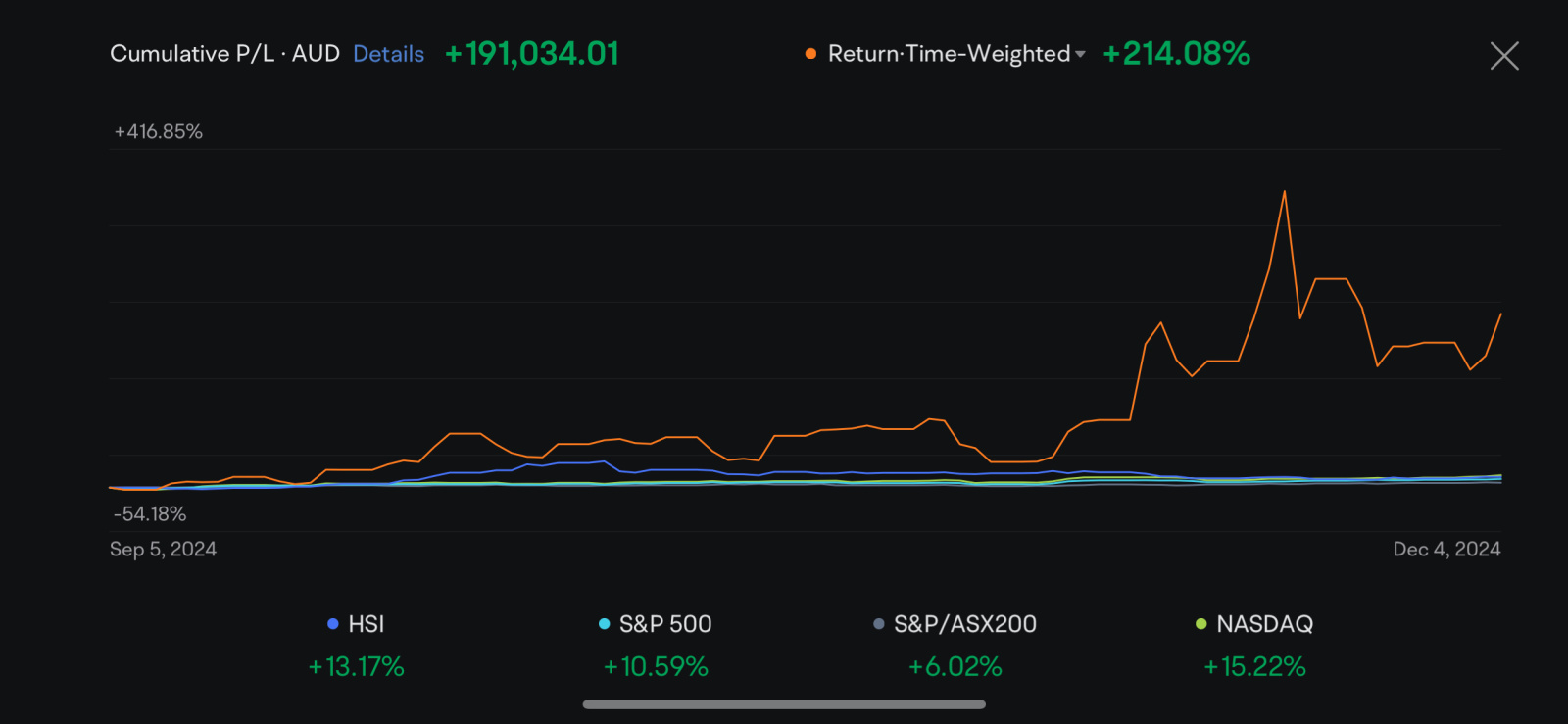Click the Dec 4, 2024 end date label
The image size is (1568, 724).
point(1446,550)
